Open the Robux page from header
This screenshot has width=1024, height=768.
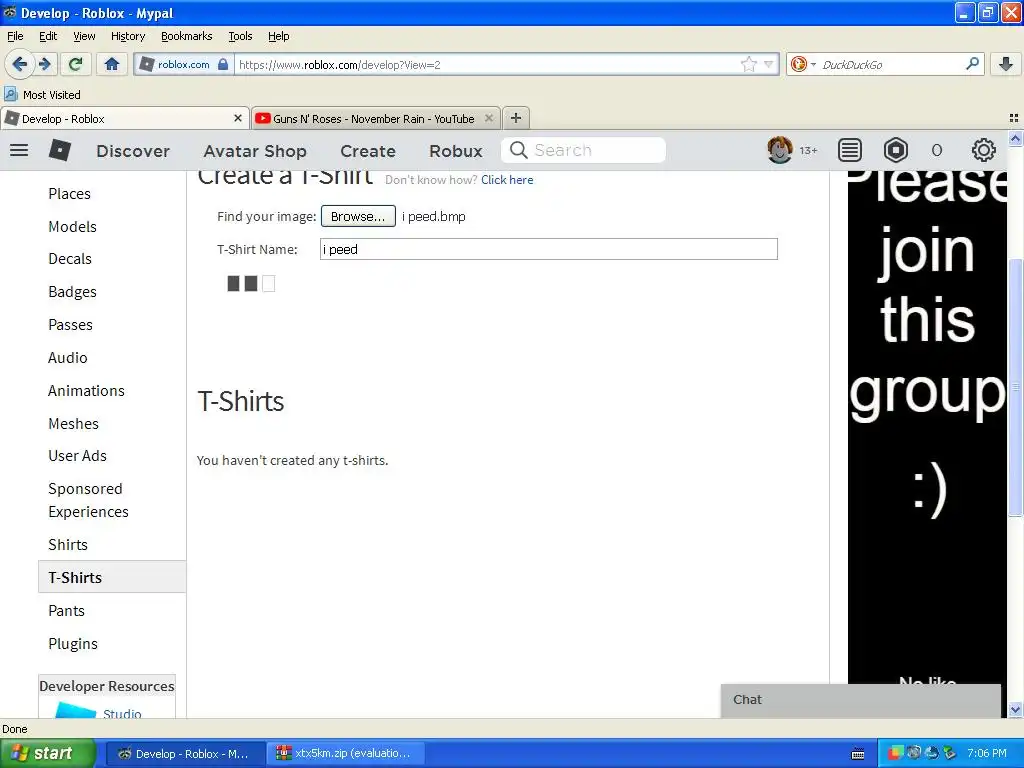tap(456, 151)
